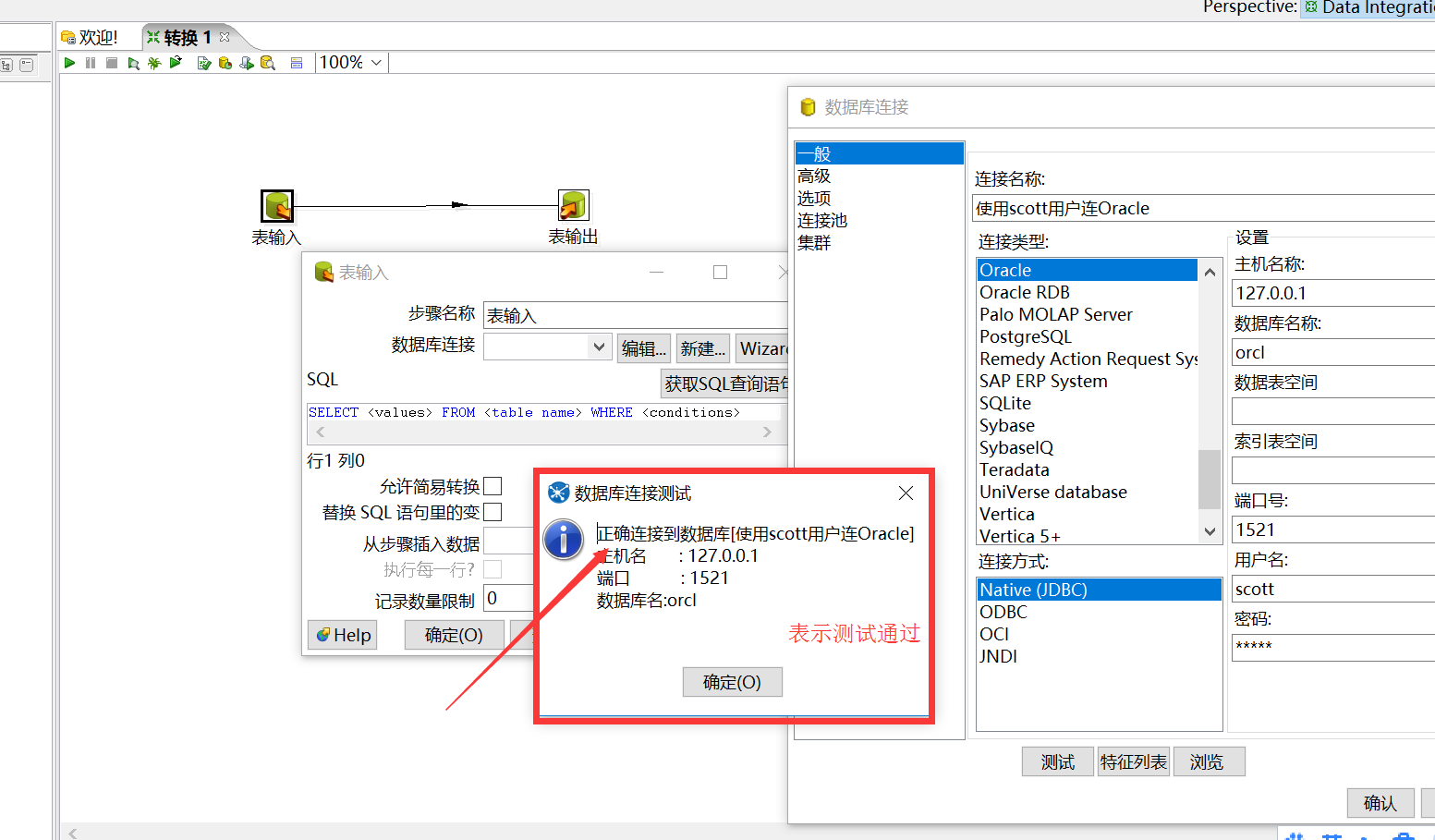Run database impact analysis icon
Image resolution: width=1435 pixels, height=840 pixels.
coord(225,63)
